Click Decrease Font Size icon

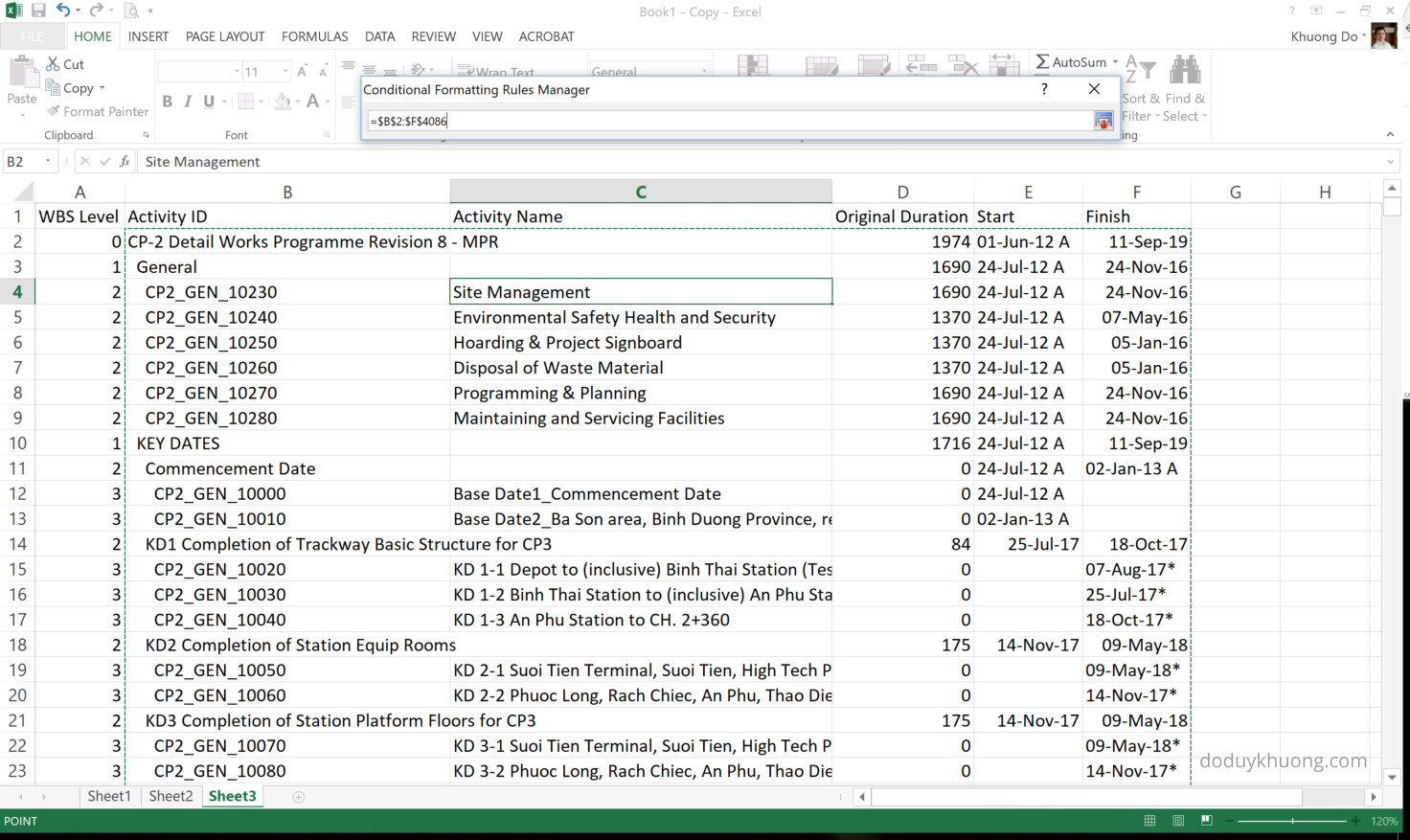point(323,71)
